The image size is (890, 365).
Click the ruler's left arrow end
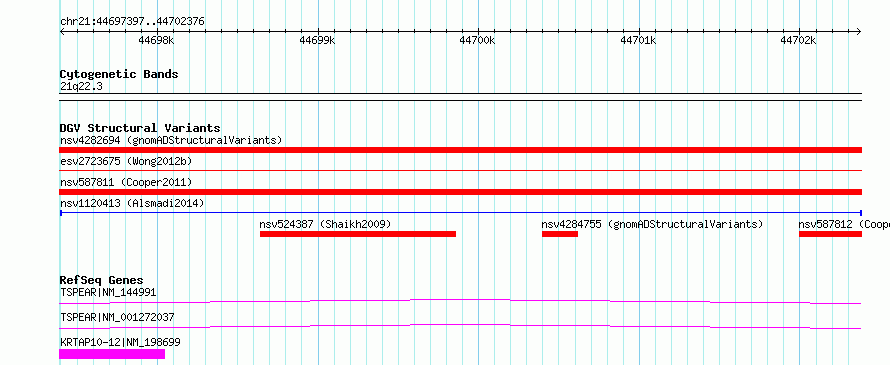[x=62, y=32]
